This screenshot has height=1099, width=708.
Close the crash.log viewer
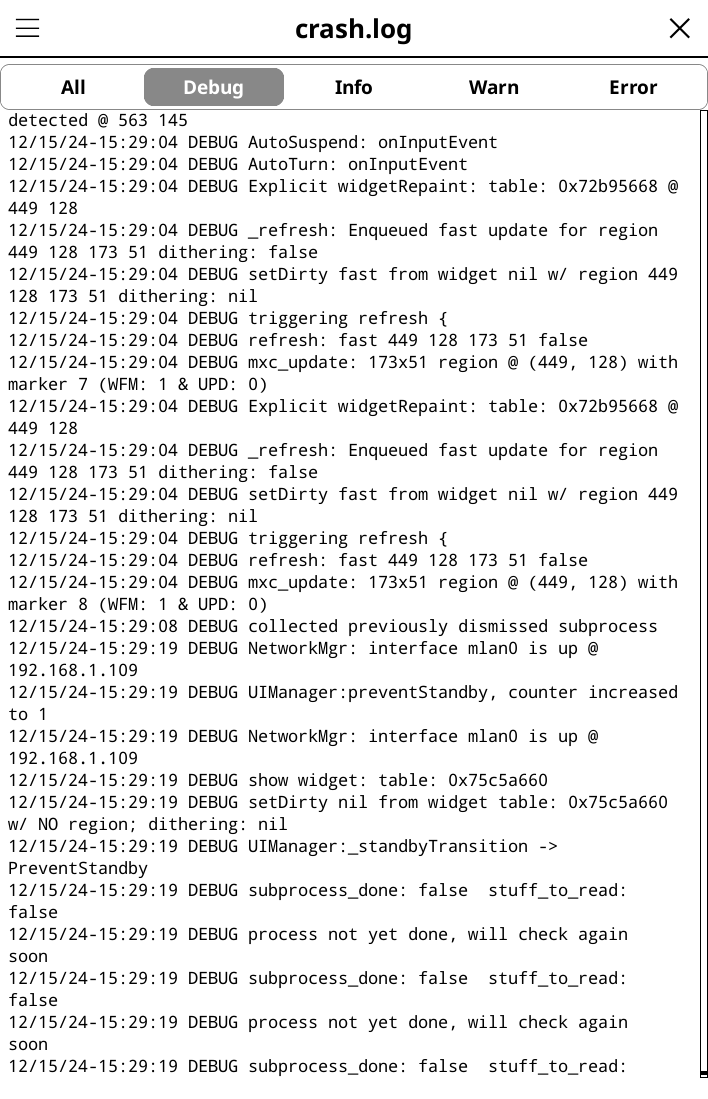click(x=680, y=28)
